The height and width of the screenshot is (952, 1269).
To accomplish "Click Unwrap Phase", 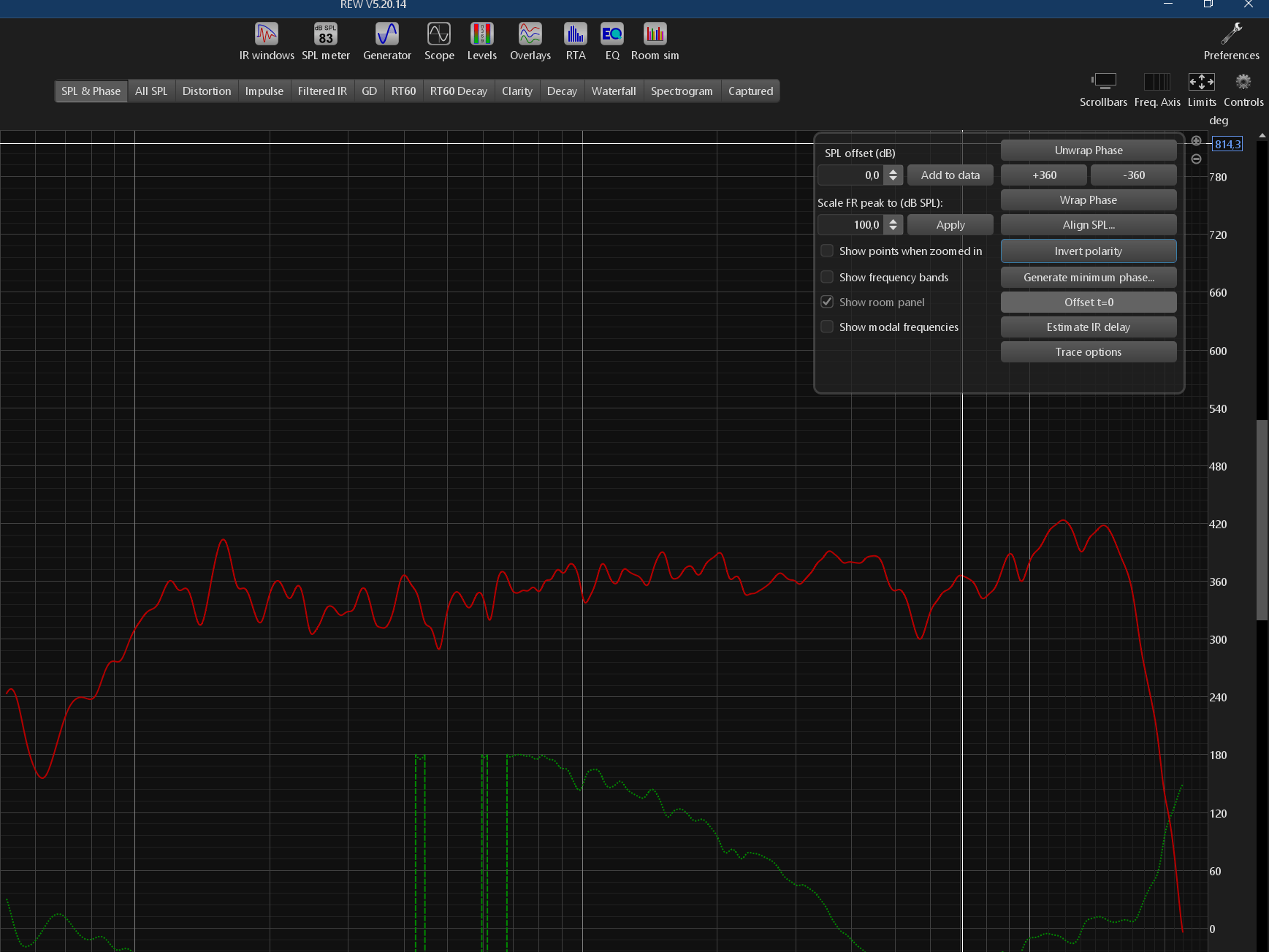I will [x=1089, y=151].
